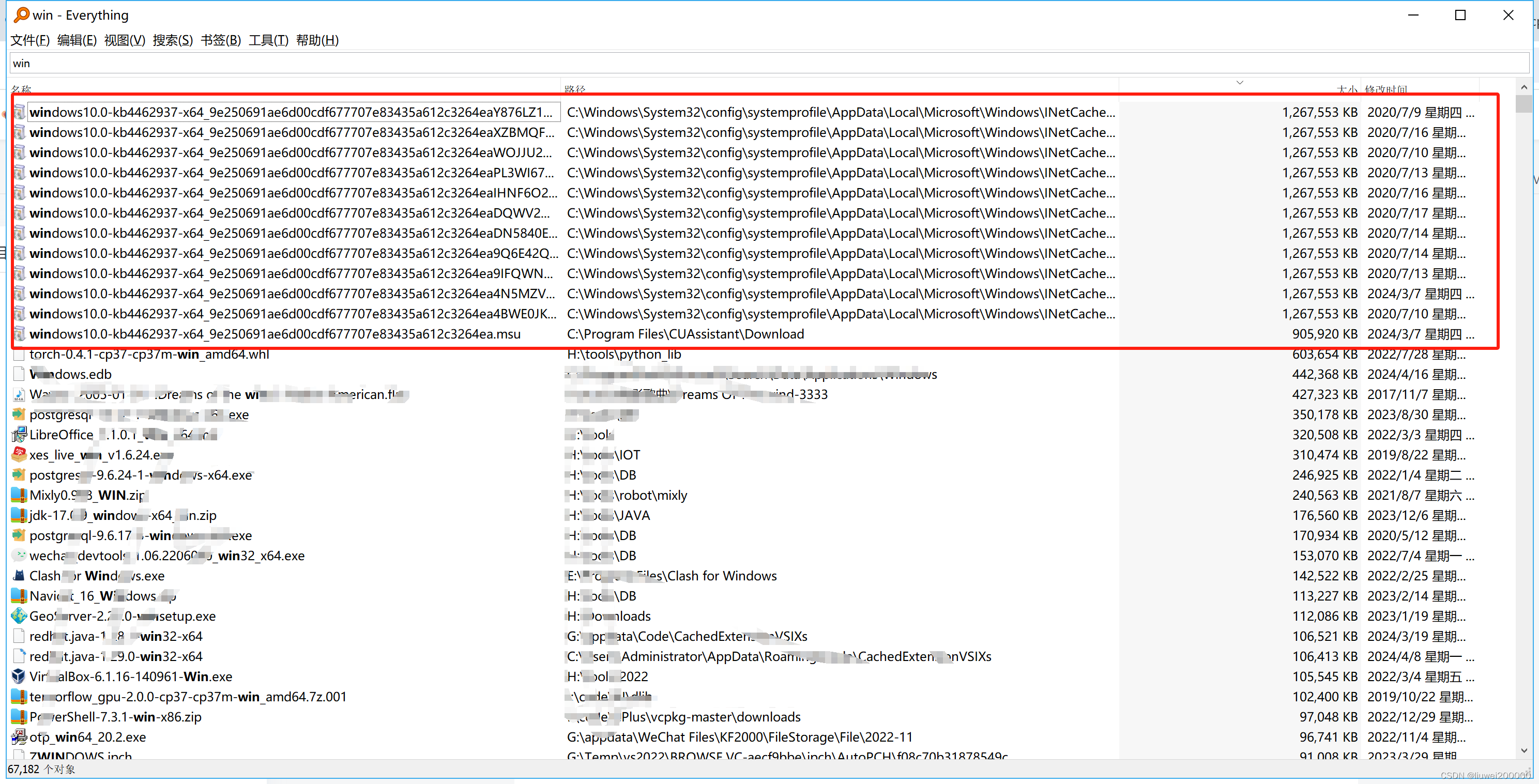Image resolution: width=1539 pixels, height=784 pixels.
Task: Click the sort direction arrow above the path column
Action: (1240, 82)
